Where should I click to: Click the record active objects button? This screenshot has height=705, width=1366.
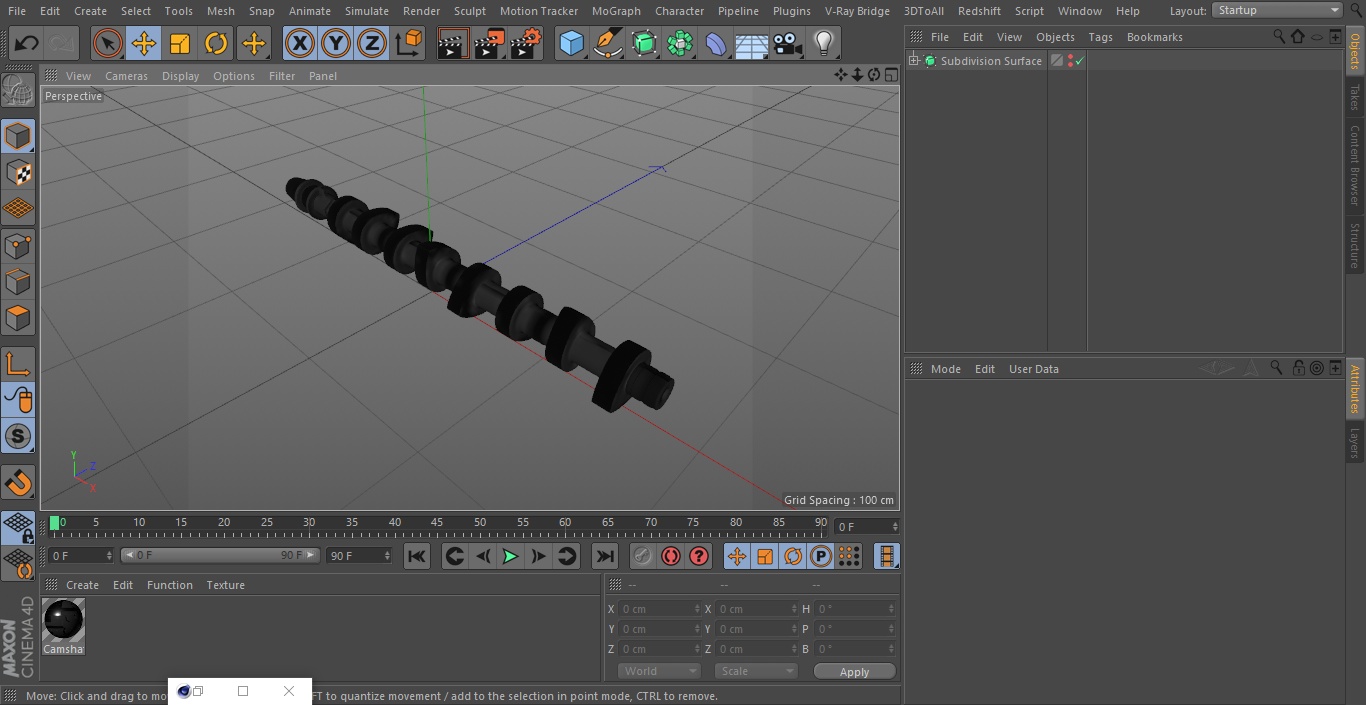[643, 556]
